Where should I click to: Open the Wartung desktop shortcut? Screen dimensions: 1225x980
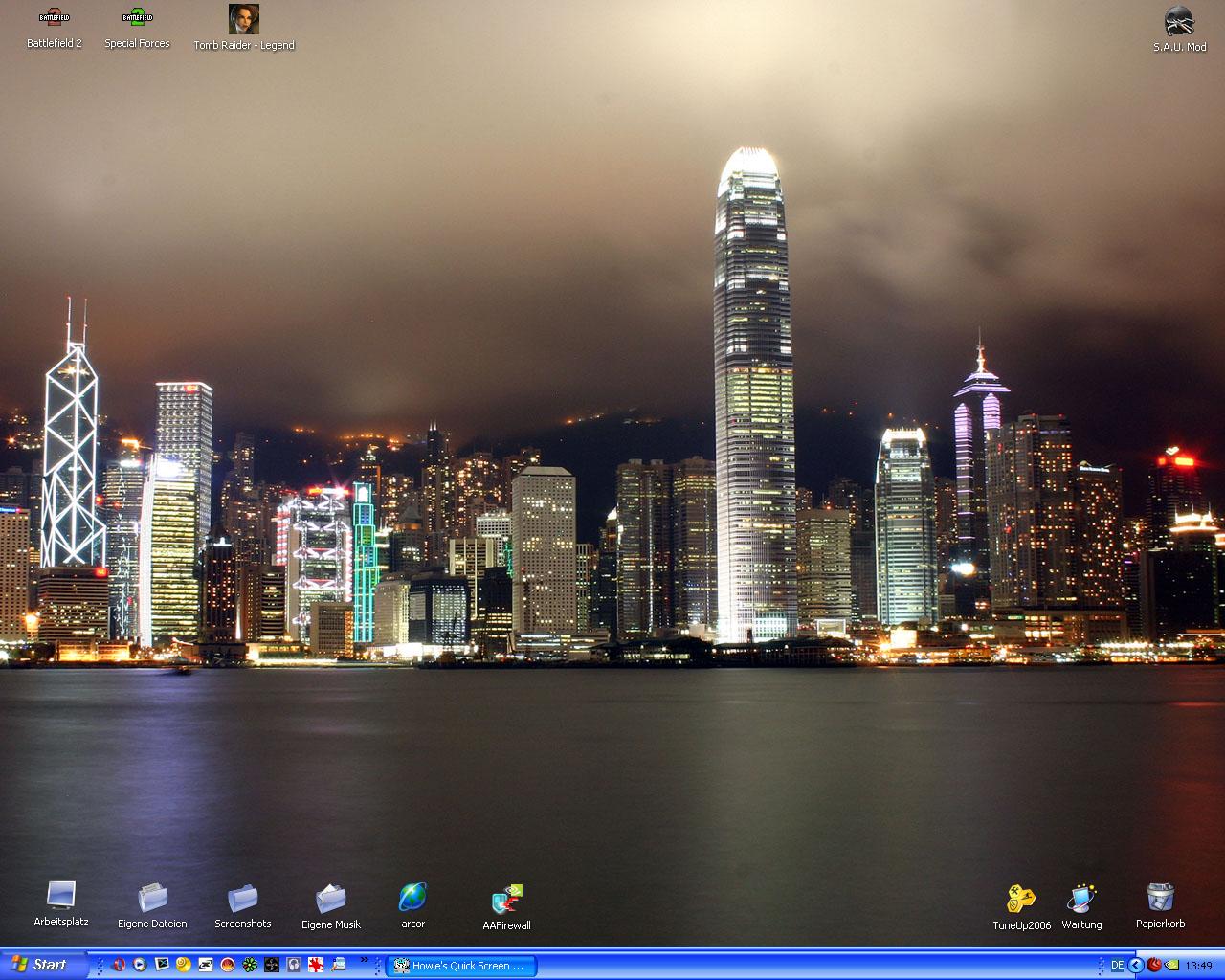[1081, 907]
